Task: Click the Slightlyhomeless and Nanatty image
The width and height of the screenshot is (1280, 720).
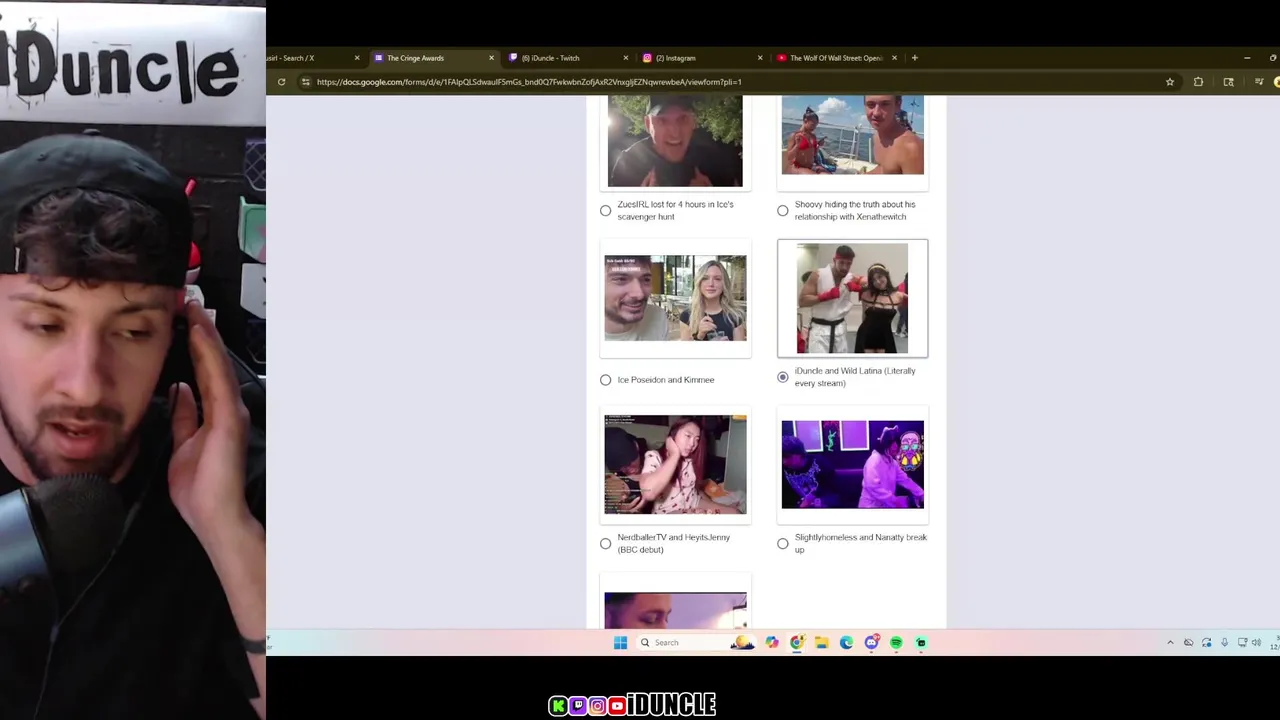Action: point(853,464)
